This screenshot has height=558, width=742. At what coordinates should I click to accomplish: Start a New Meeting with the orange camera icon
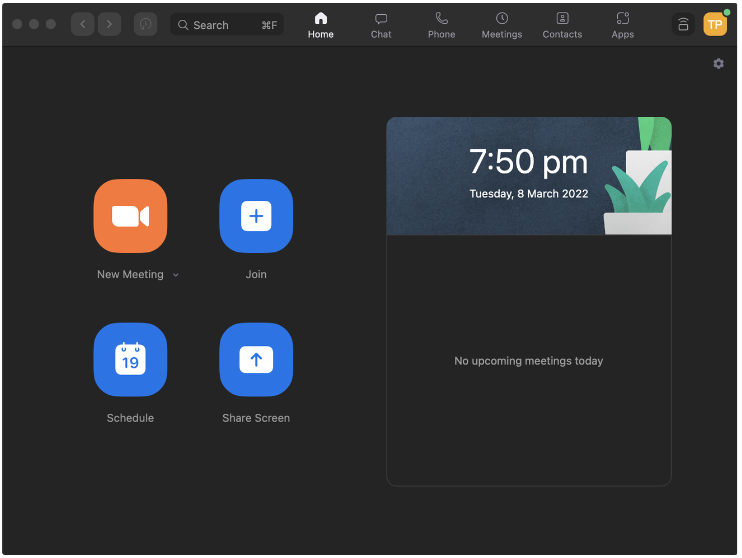click(x=130, y=216)
